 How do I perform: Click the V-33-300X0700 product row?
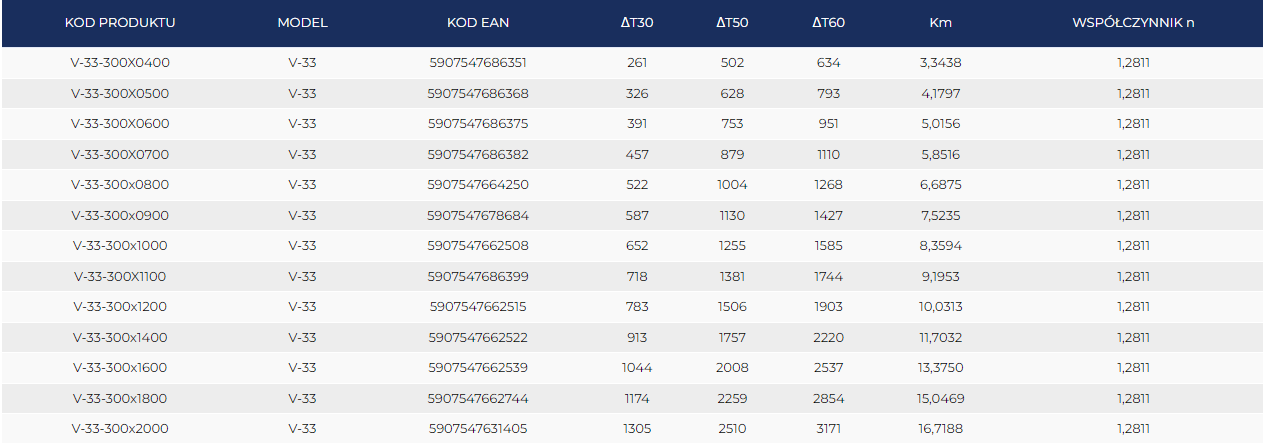pos(120,155)
